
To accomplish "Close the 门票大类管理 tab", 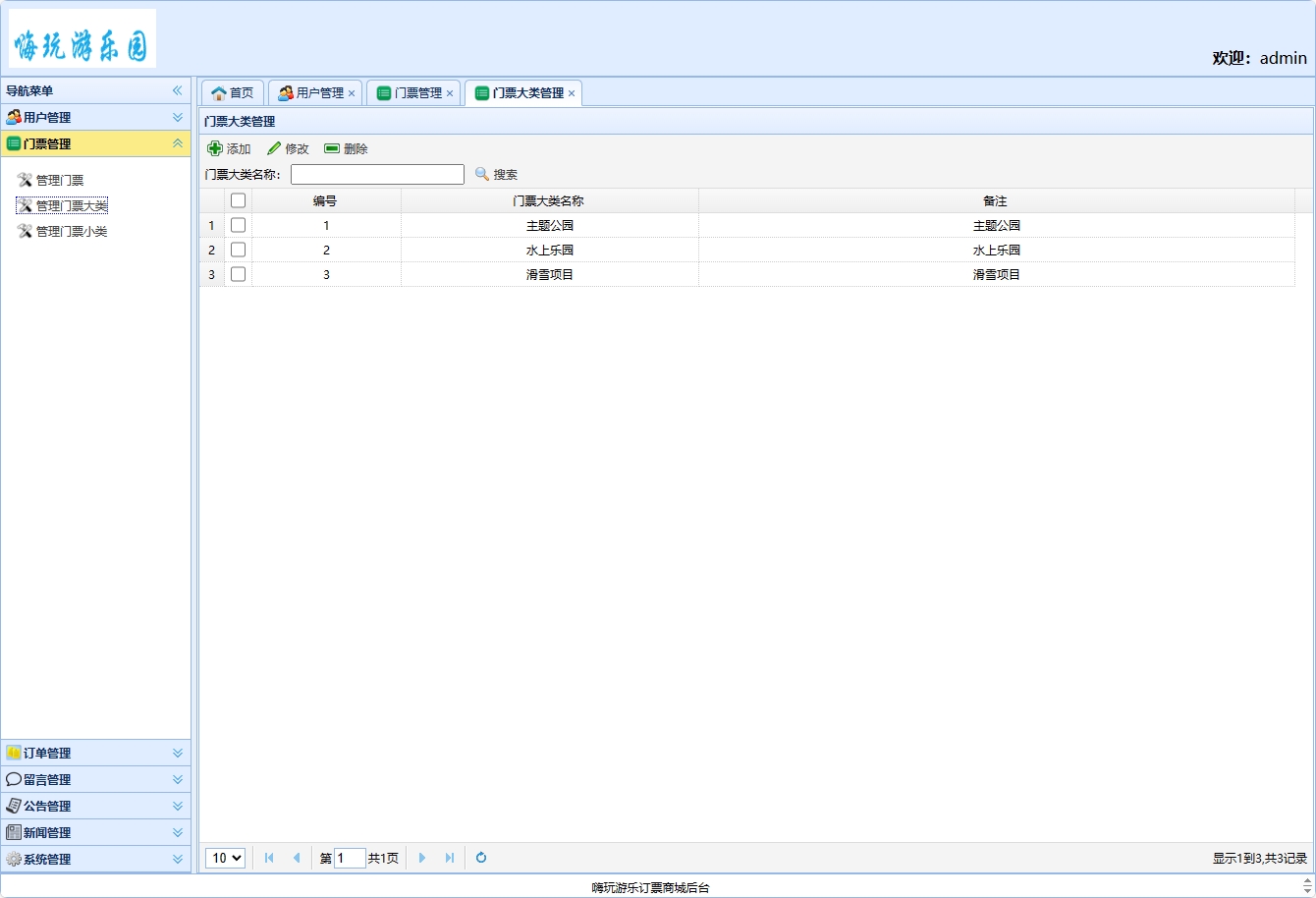I will (x=572, y=93).
